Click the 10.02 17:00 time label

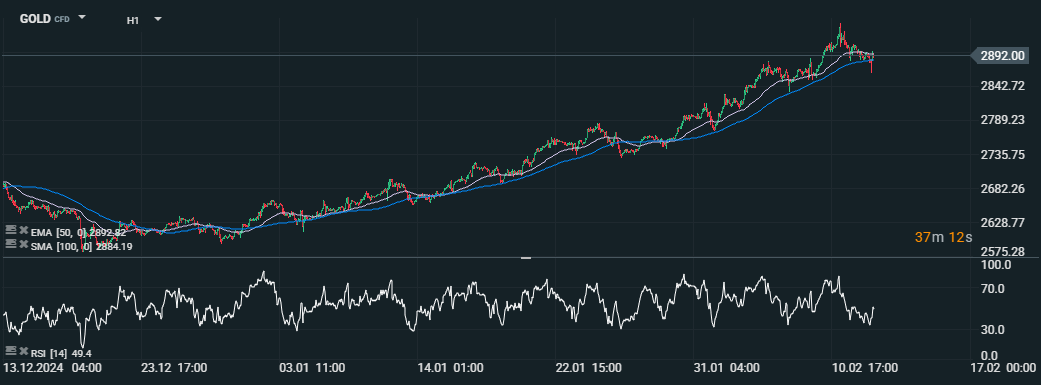coord(864,368)
